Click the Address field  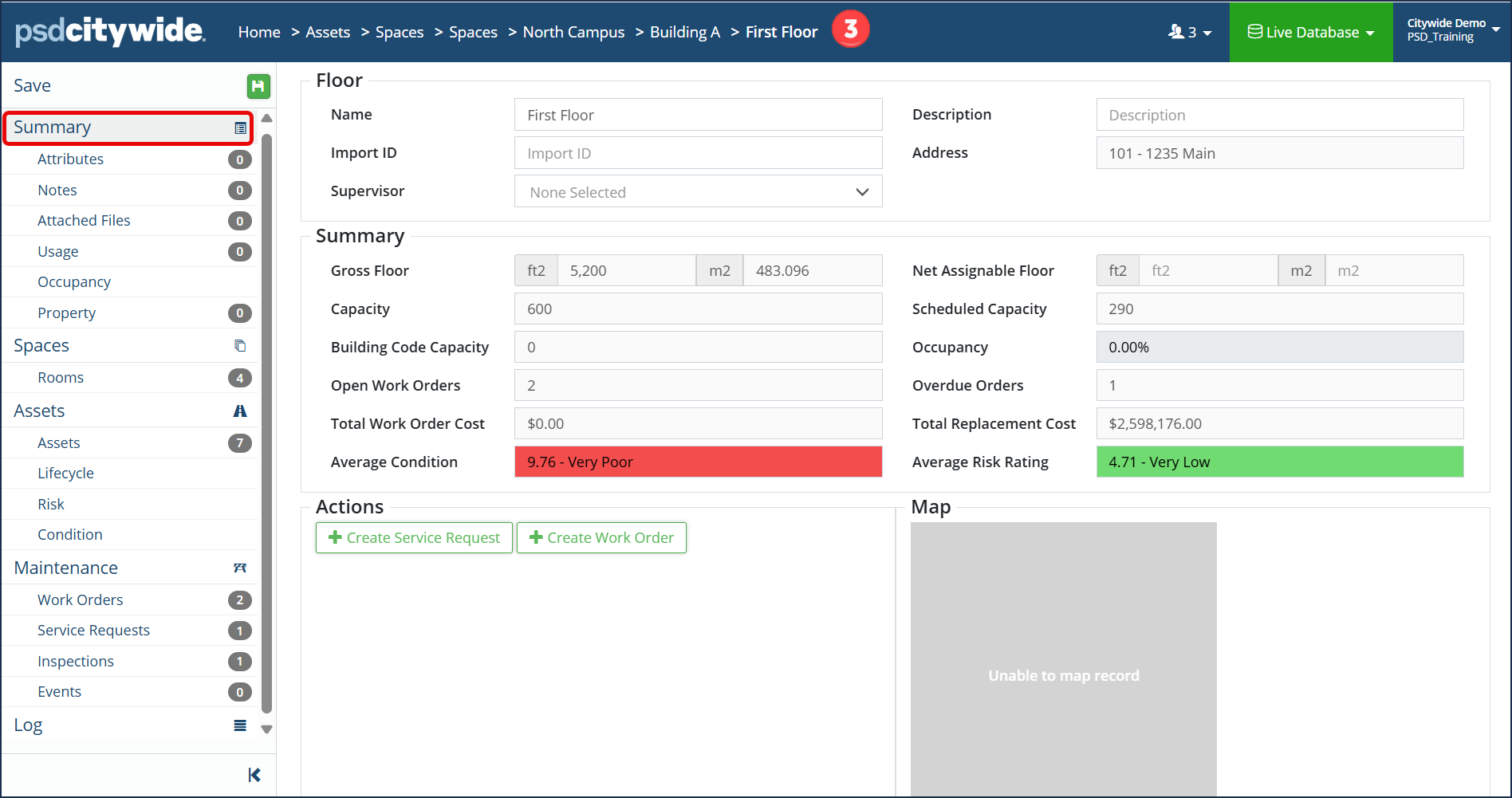(1280, 153)
